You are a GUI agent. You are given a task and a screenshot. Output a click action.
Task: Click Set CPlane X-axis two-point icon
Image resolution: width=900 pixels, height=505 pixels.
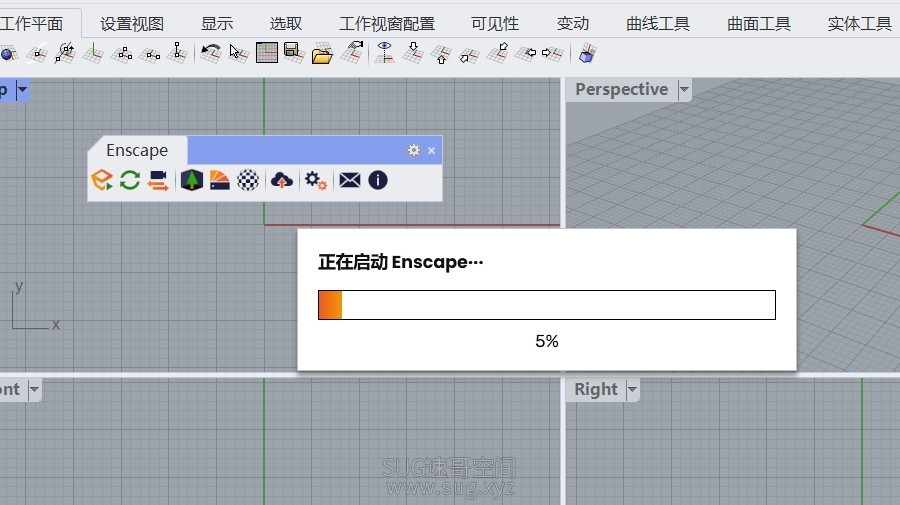(x=150, y=53)
